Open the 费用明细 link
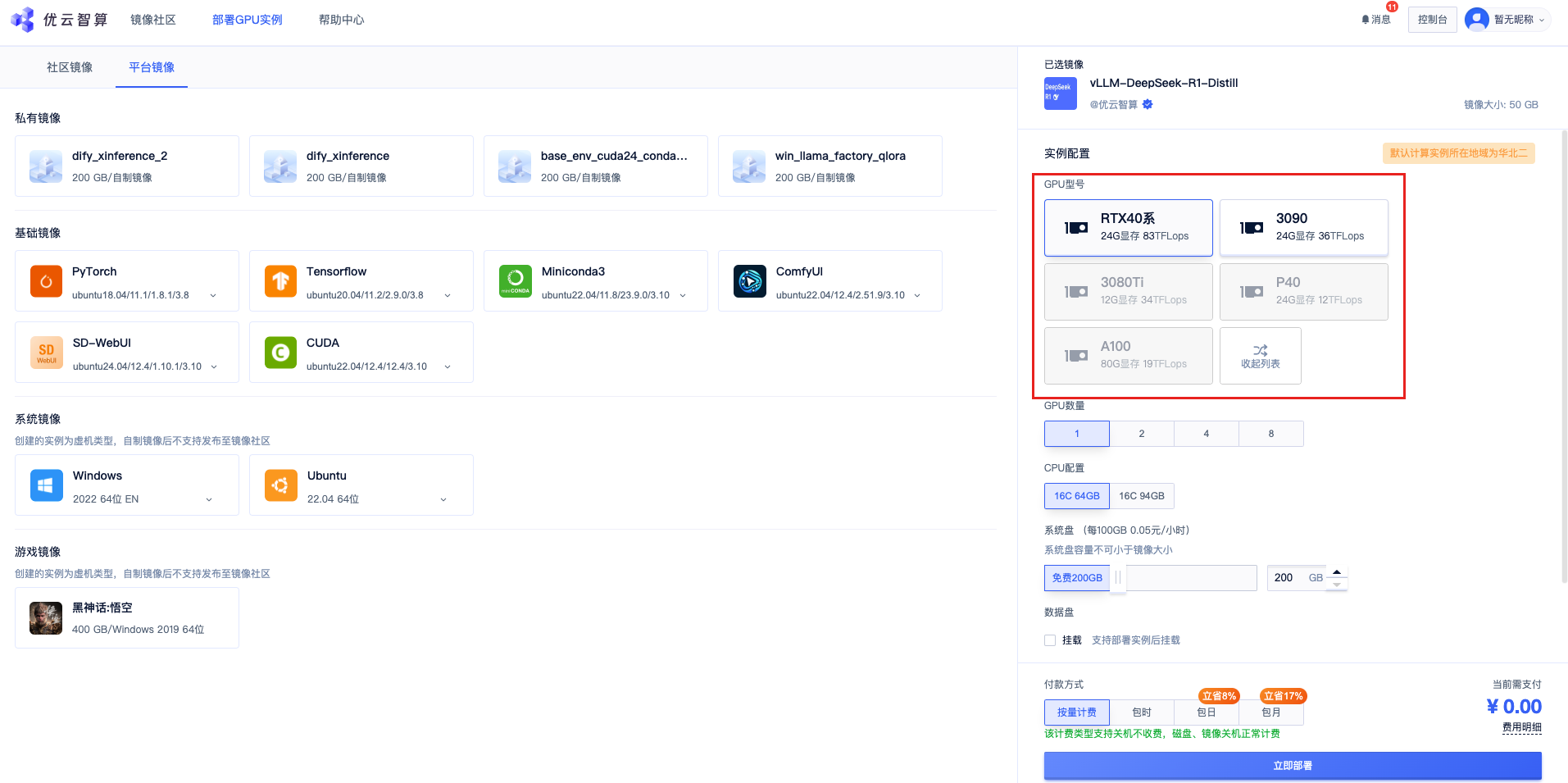This screenshot has width=1568, height=783. pyautogui.click(x=1522, y=727)
